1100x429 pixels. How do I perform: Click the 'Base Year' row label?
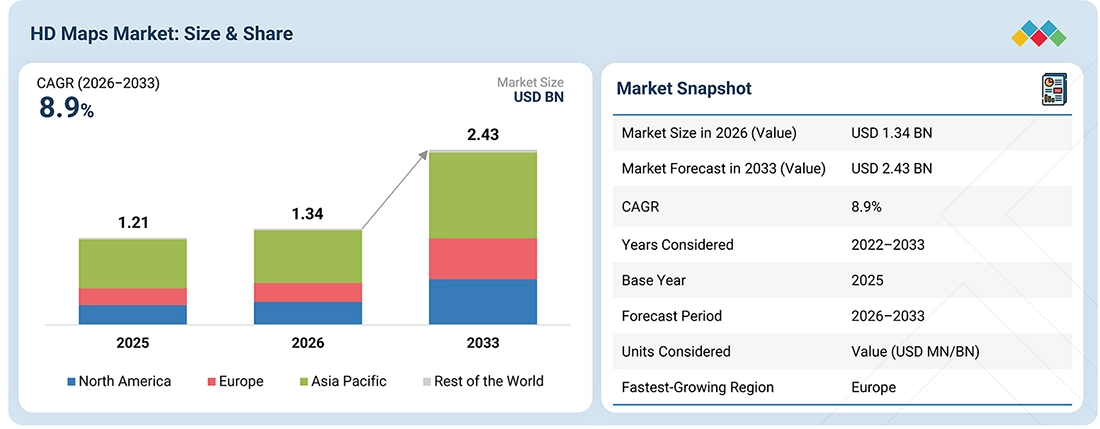[x=654, y=280]
